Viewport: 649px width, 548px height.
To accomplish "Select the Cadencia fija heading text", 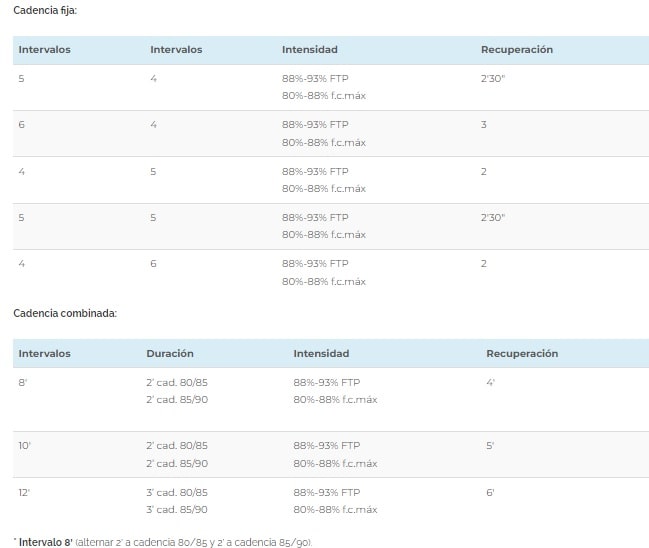I will tap(45, 10).
